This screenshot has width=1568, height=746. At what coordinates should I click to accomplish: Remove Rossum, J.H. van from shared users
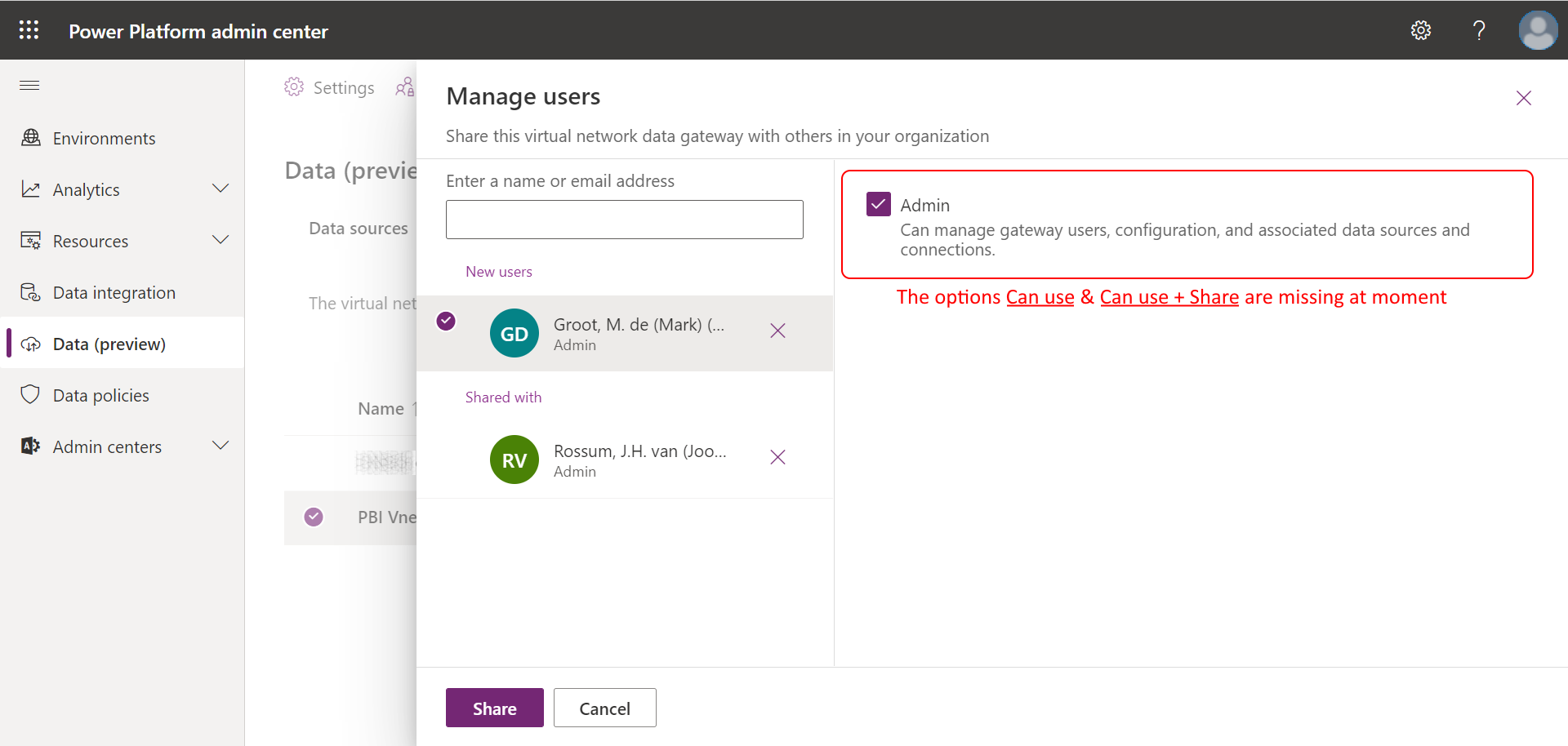click(x=777, y=457)
